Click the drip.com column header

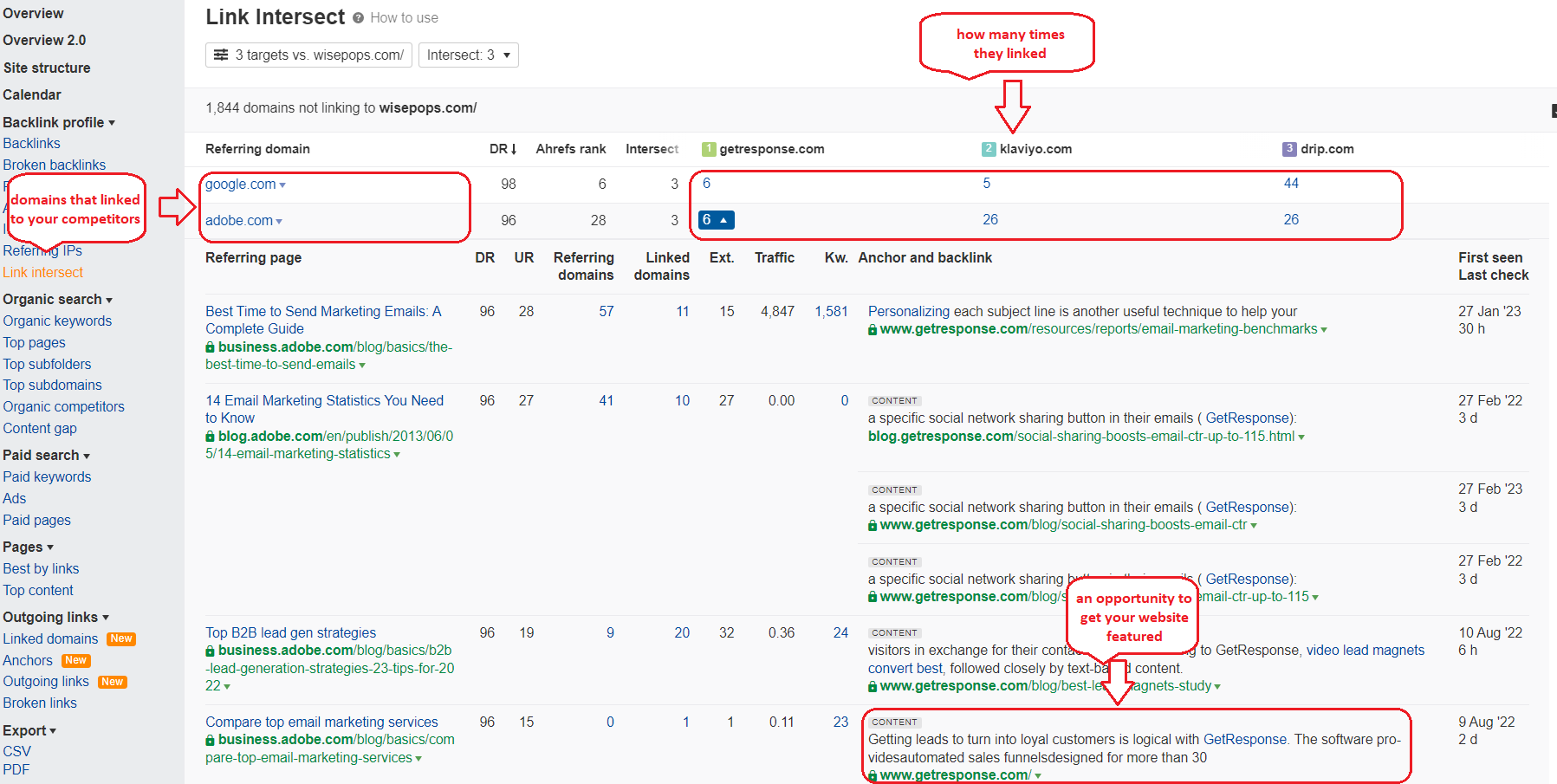coord(1327,149)
